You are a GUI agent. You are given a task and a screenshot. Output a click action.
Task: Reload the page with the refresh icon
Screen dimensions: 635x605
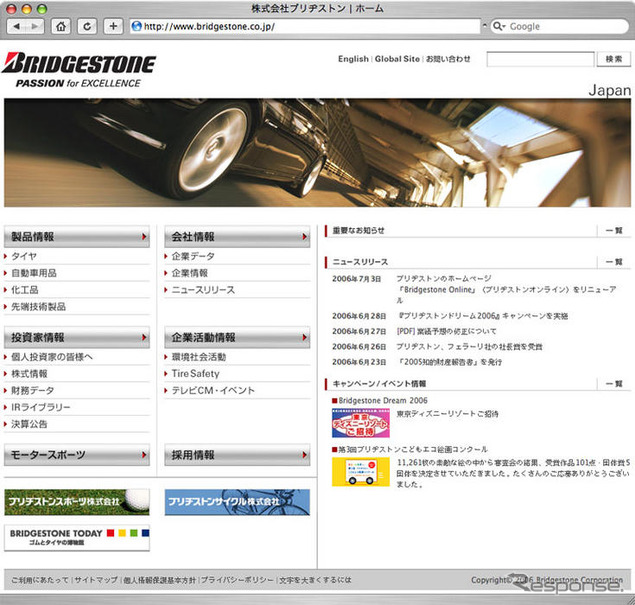pyautogui.click(x=87, y=26)
